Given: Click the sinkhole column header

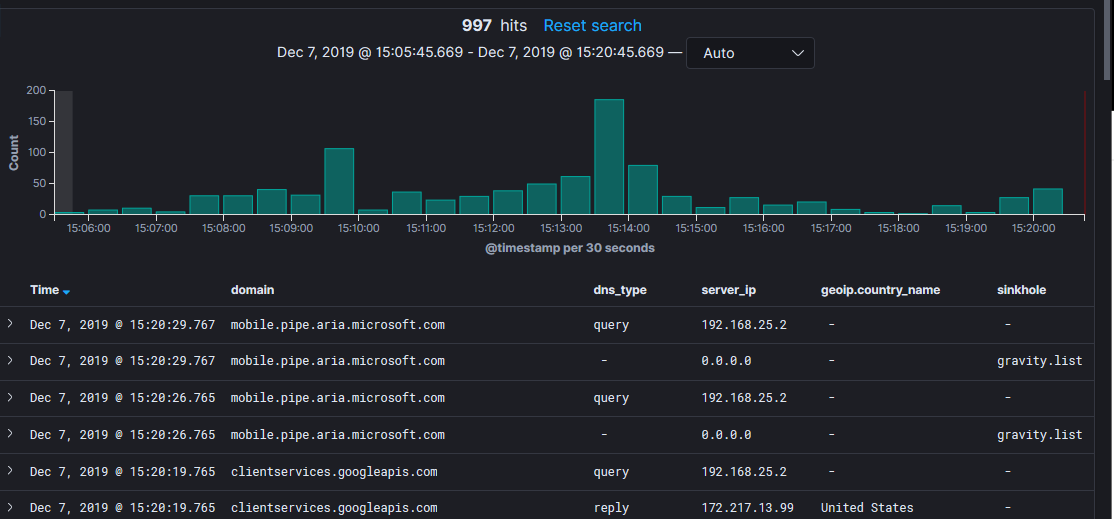Looking at the screenshot, I should 1021,290.
